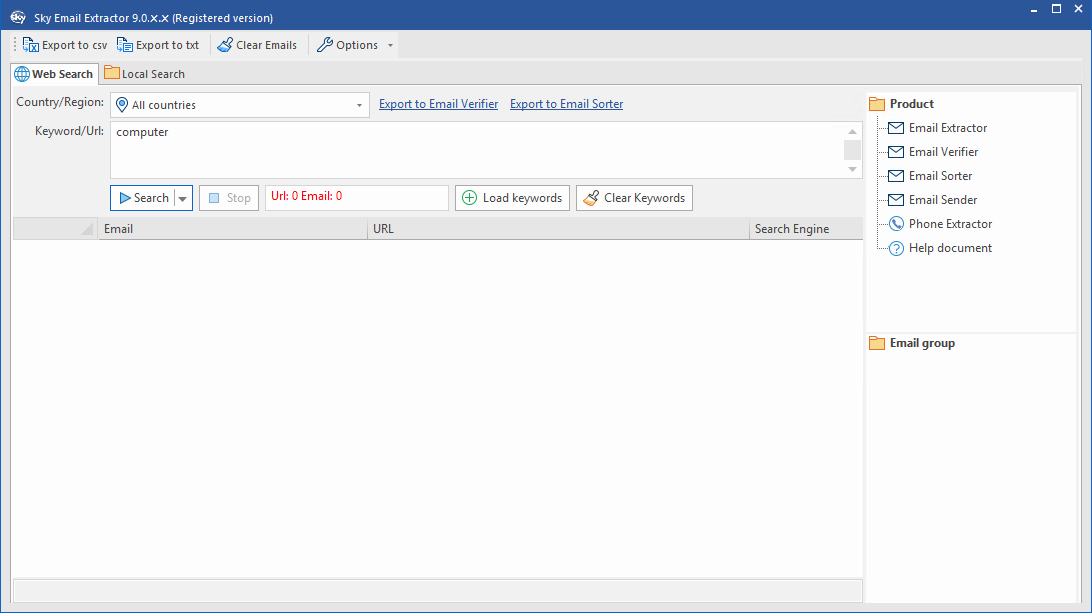Open Phone Extractor in the Product tree
This screenshot has height=613, width=1092.
[940, 224]
